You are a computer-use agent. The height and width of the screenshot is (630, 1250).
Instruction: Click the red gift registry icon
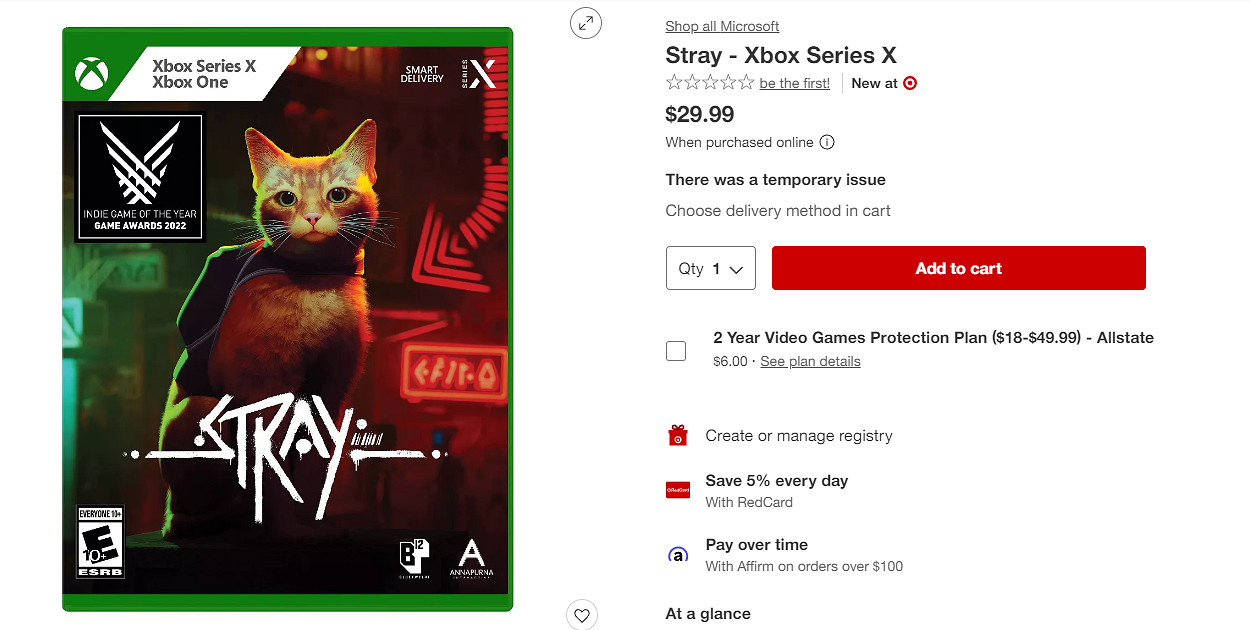[x=677, y=435]
